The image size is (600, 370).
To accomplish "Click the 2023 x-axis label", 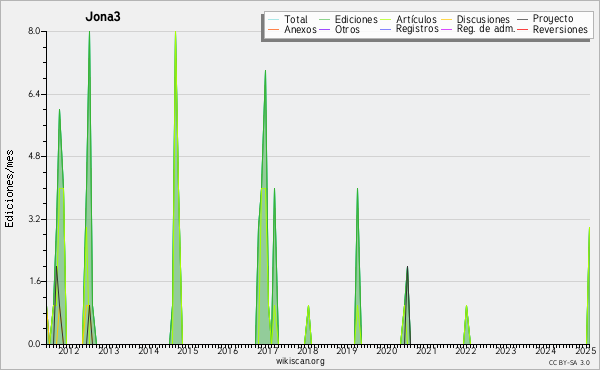I will click(x=505, y=350).
